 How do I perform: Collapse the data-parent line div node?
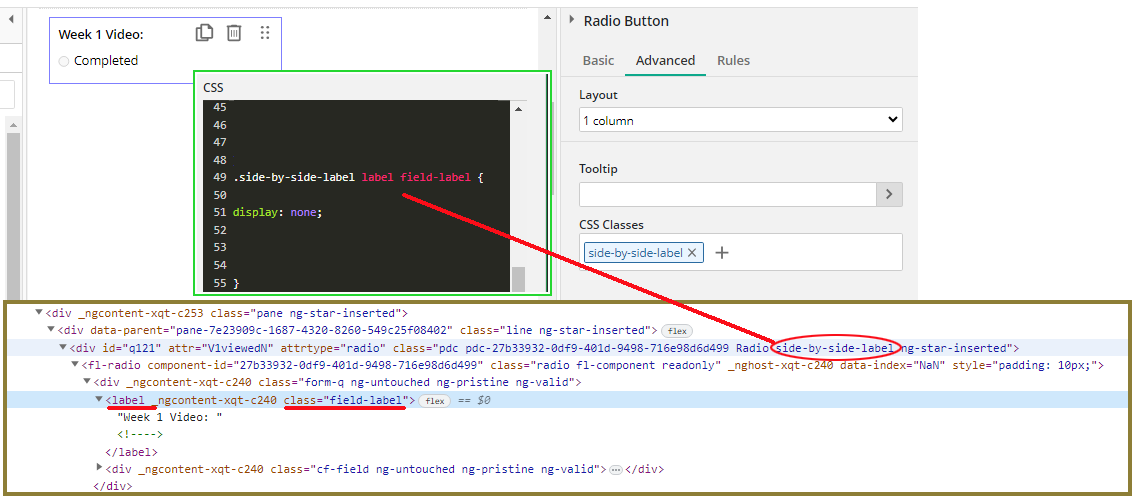click(x=50, y=330)
